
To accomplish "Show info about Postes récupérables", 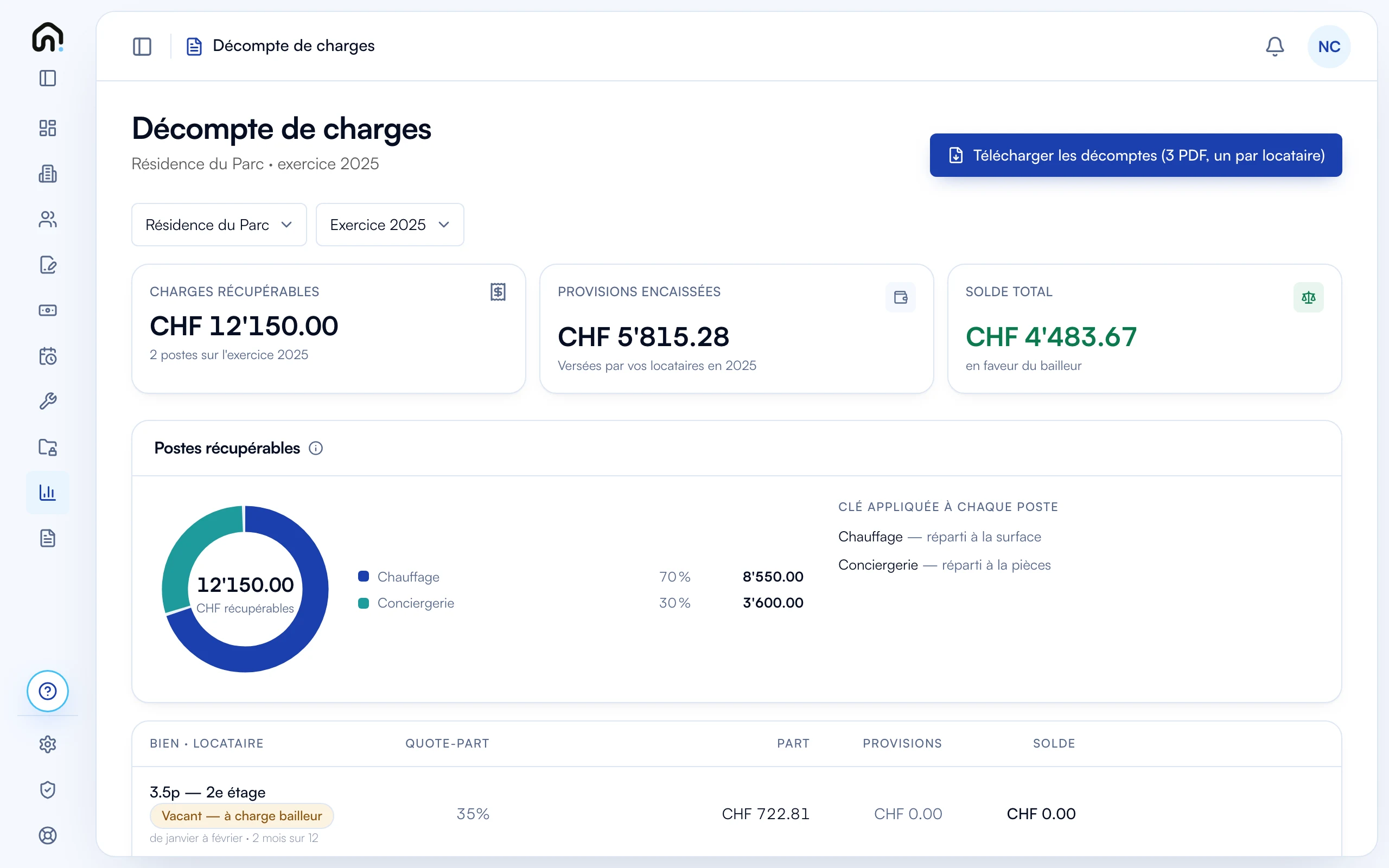I will tap(316, 448).
